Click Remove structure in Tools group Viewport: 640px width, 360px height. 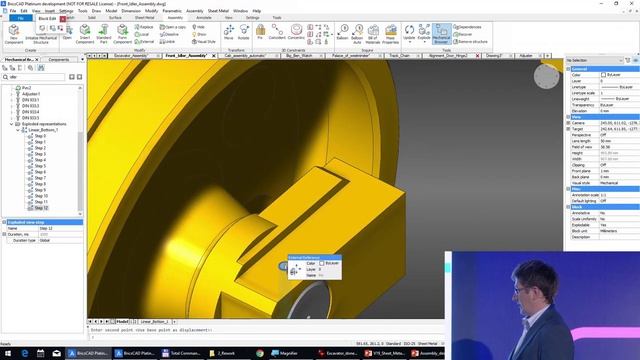coord(470,42)
